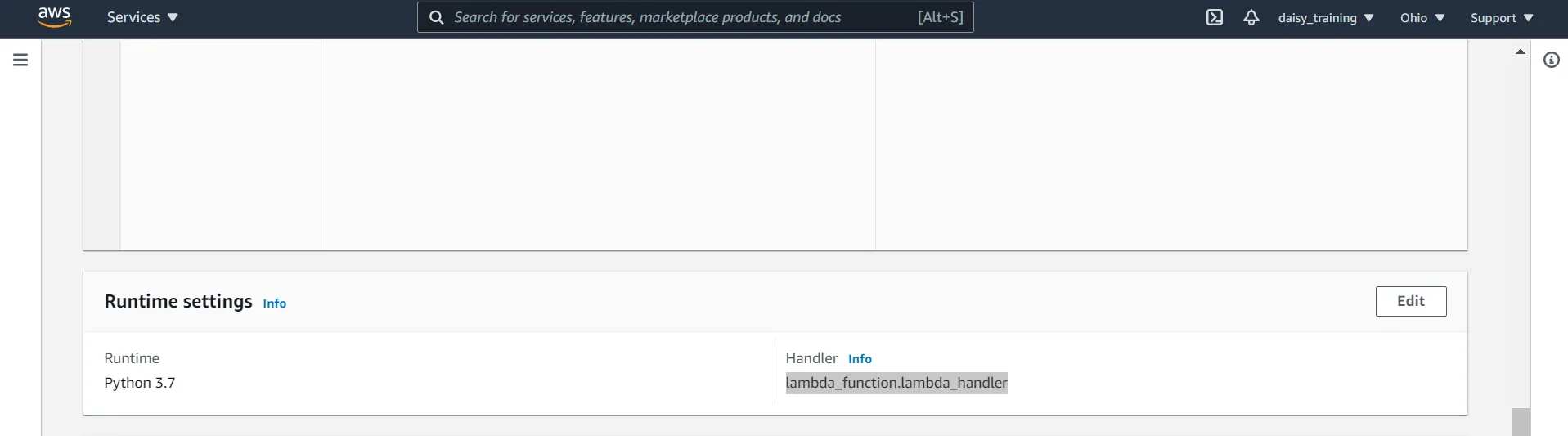Click the lambda_function.lambda_handler handler value

(896, 383)
